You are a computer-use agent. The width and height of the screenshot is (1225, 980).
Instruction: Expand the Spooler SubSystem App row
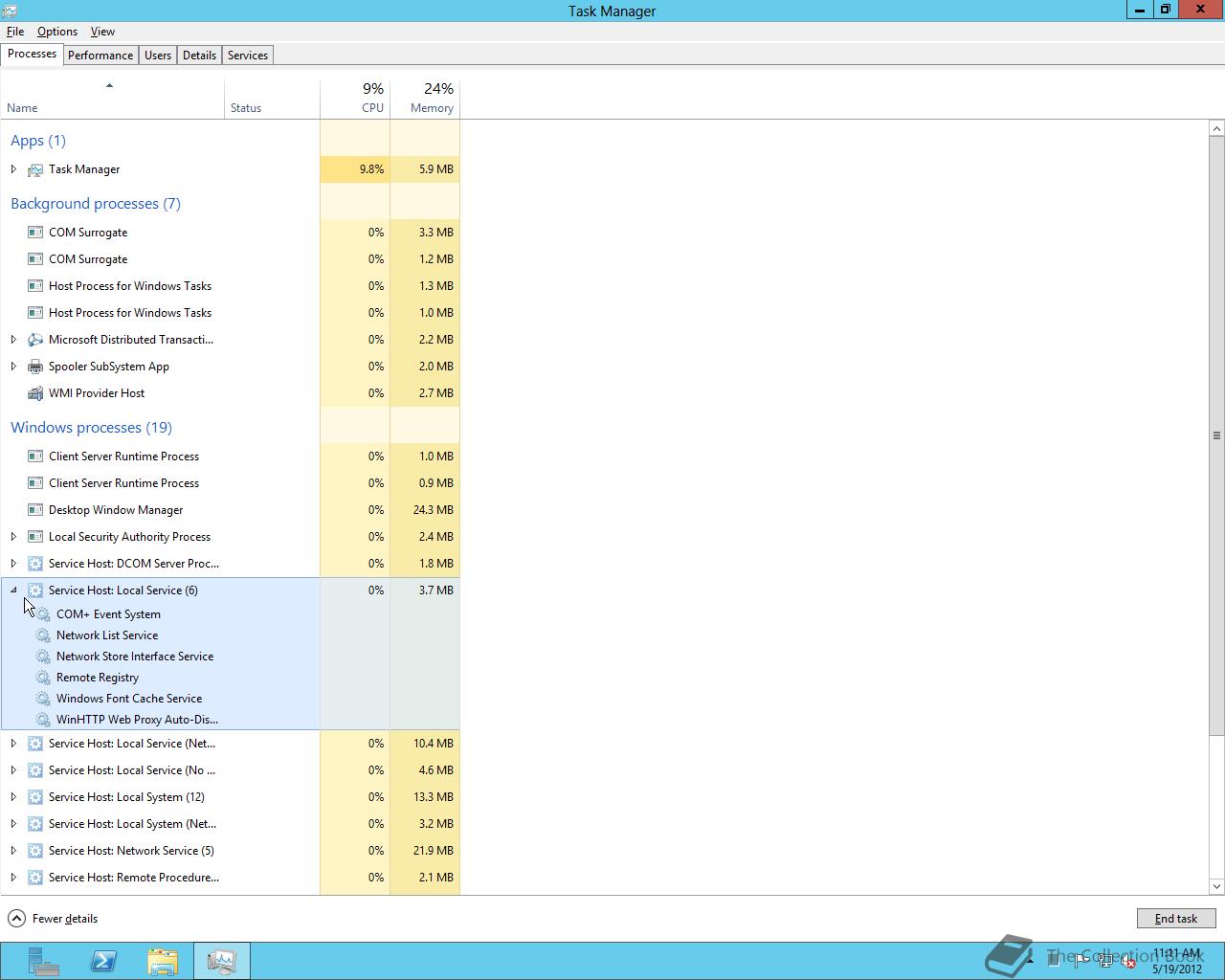point(13,367)
